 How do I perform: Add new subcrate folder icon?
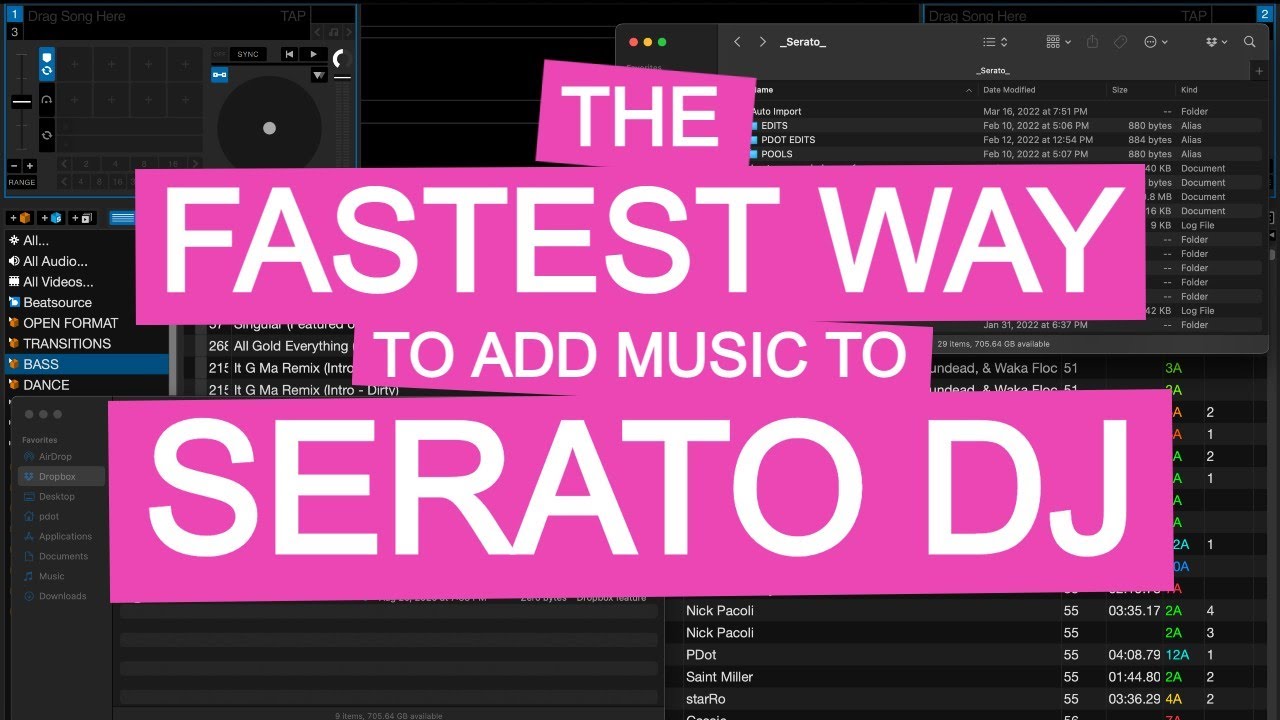(82, 218)
